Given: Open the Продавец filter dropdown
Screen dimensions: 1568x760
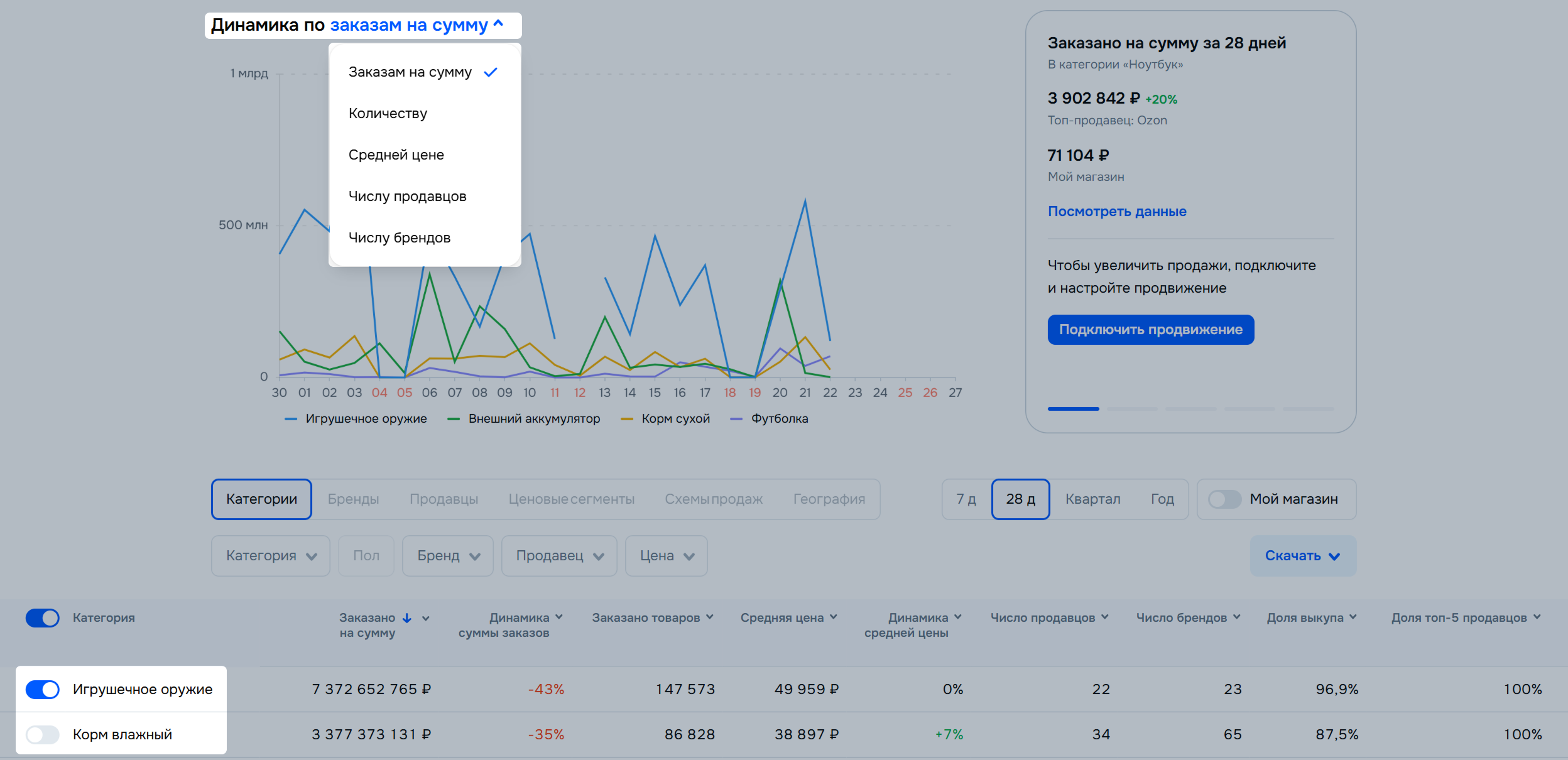Looking at the screenshot, I should pos(559,556).
